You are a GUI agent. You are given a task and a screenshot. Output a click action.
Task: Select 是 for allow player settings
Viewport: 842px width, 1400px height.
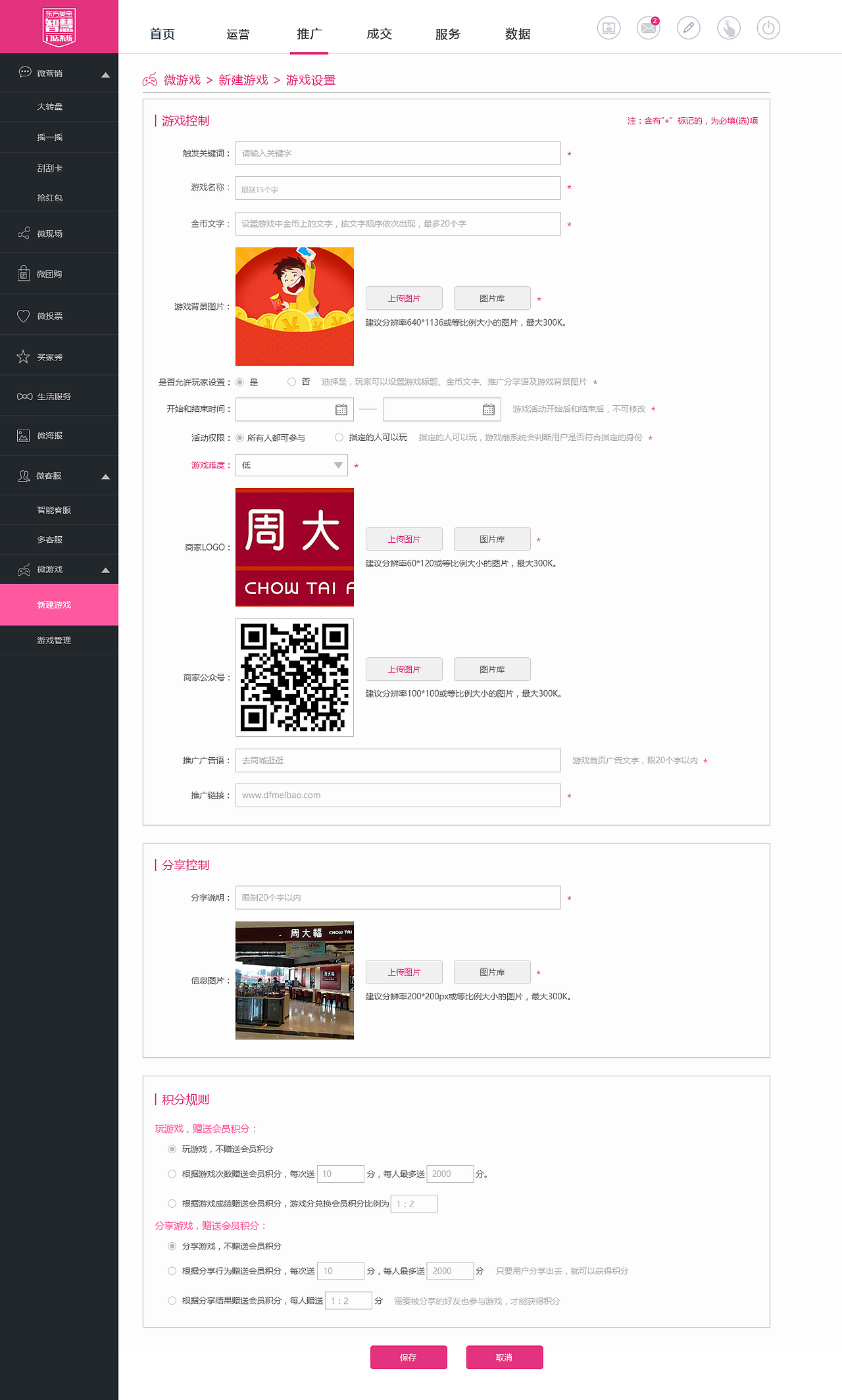[x=239, y=382]
